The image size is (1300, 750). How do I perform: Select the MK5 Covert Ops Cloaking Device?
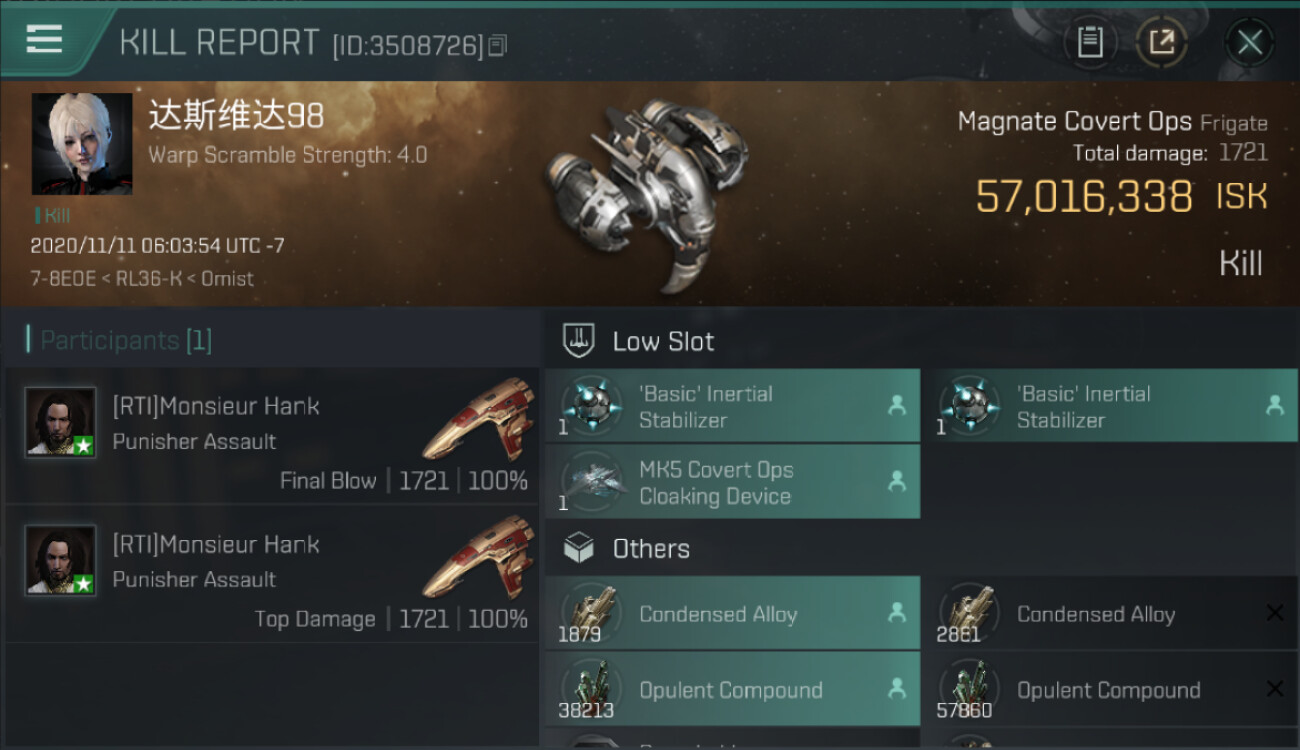tap(732, 483)
